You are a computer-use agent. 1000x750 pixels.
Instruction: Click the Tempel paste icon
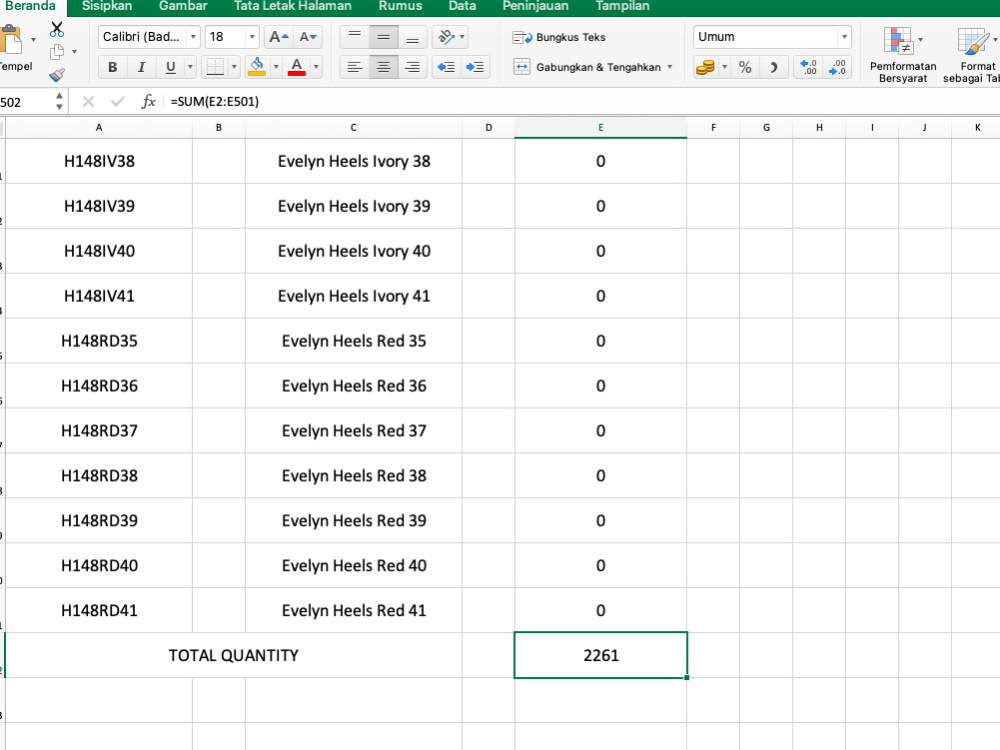(x=11, y=40)
